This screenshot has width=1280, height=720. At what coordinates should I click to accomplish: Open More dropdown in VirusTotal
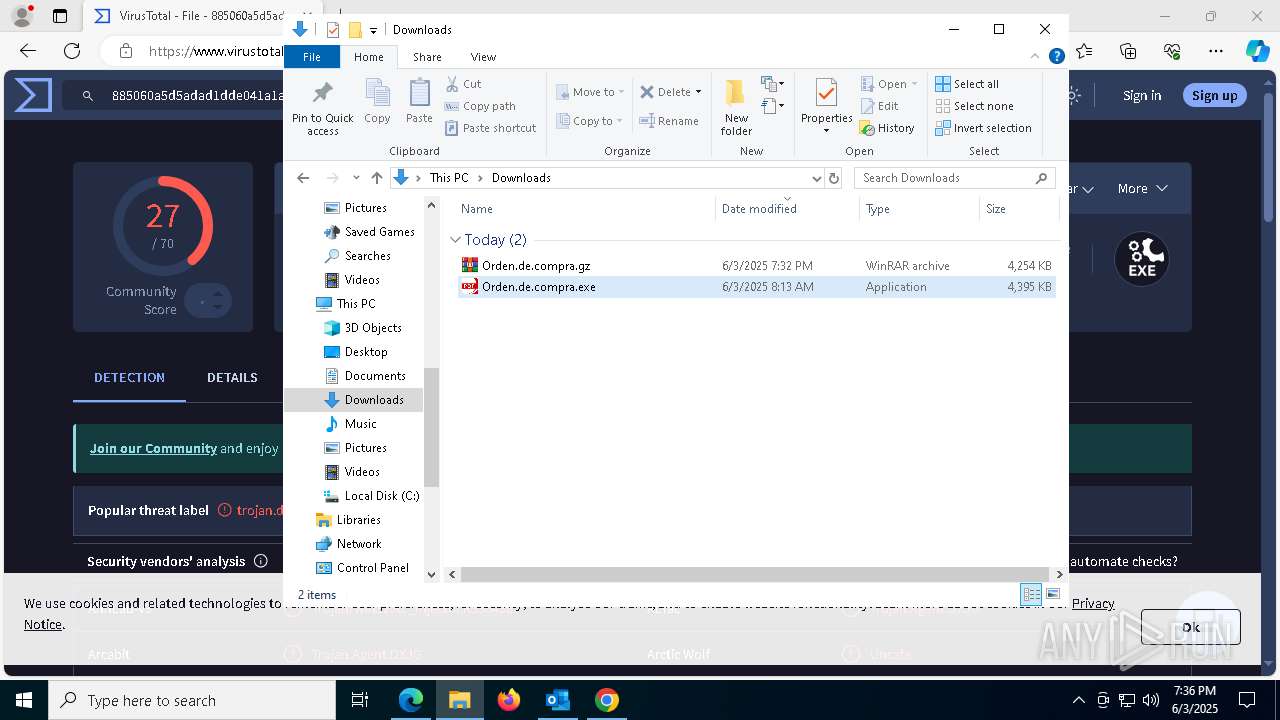pyautogui.click(x=1143, y=188)
